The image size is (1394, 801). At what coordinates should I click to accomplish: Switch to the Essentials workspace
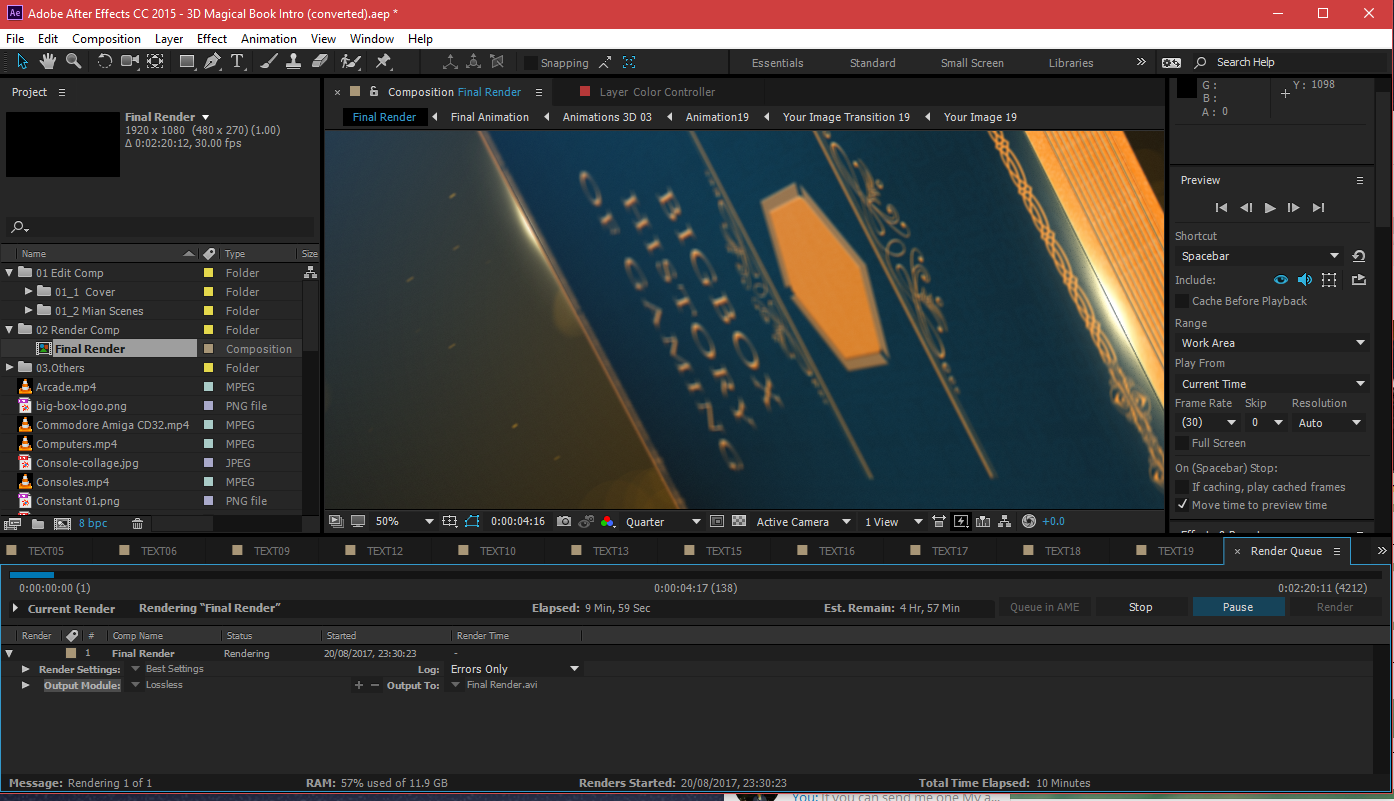tap(777, 63)
